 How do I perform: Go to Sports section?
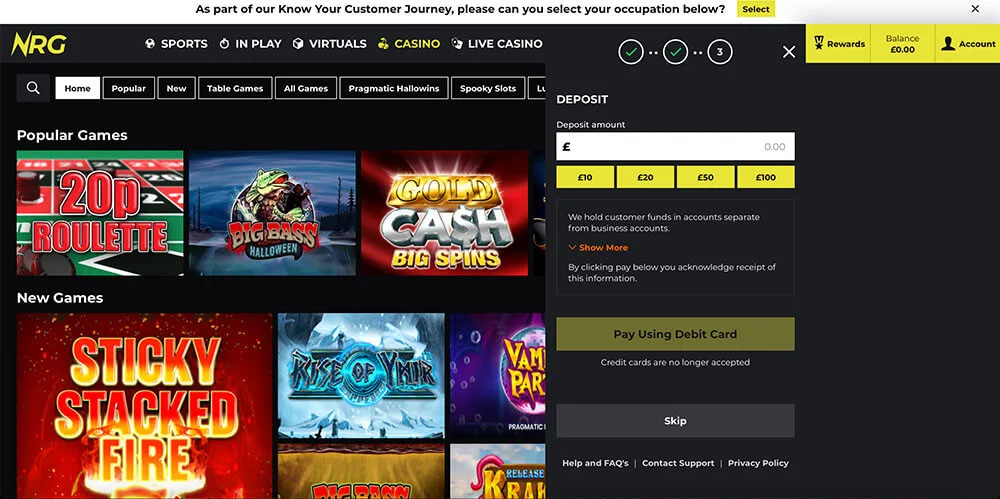tap(176, 44)
